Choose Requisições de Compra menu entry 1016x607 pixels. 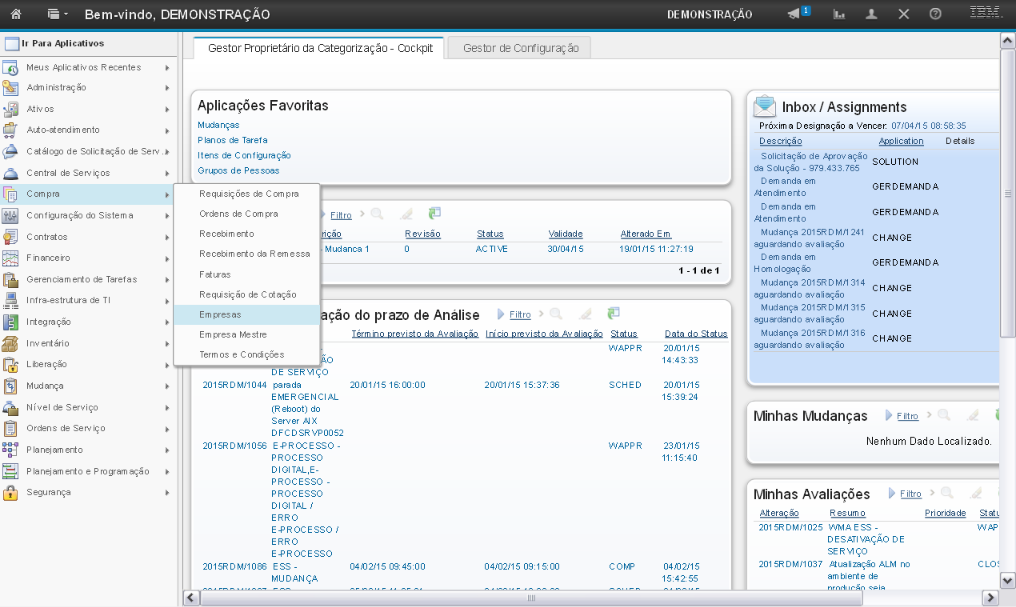(248, 194)
